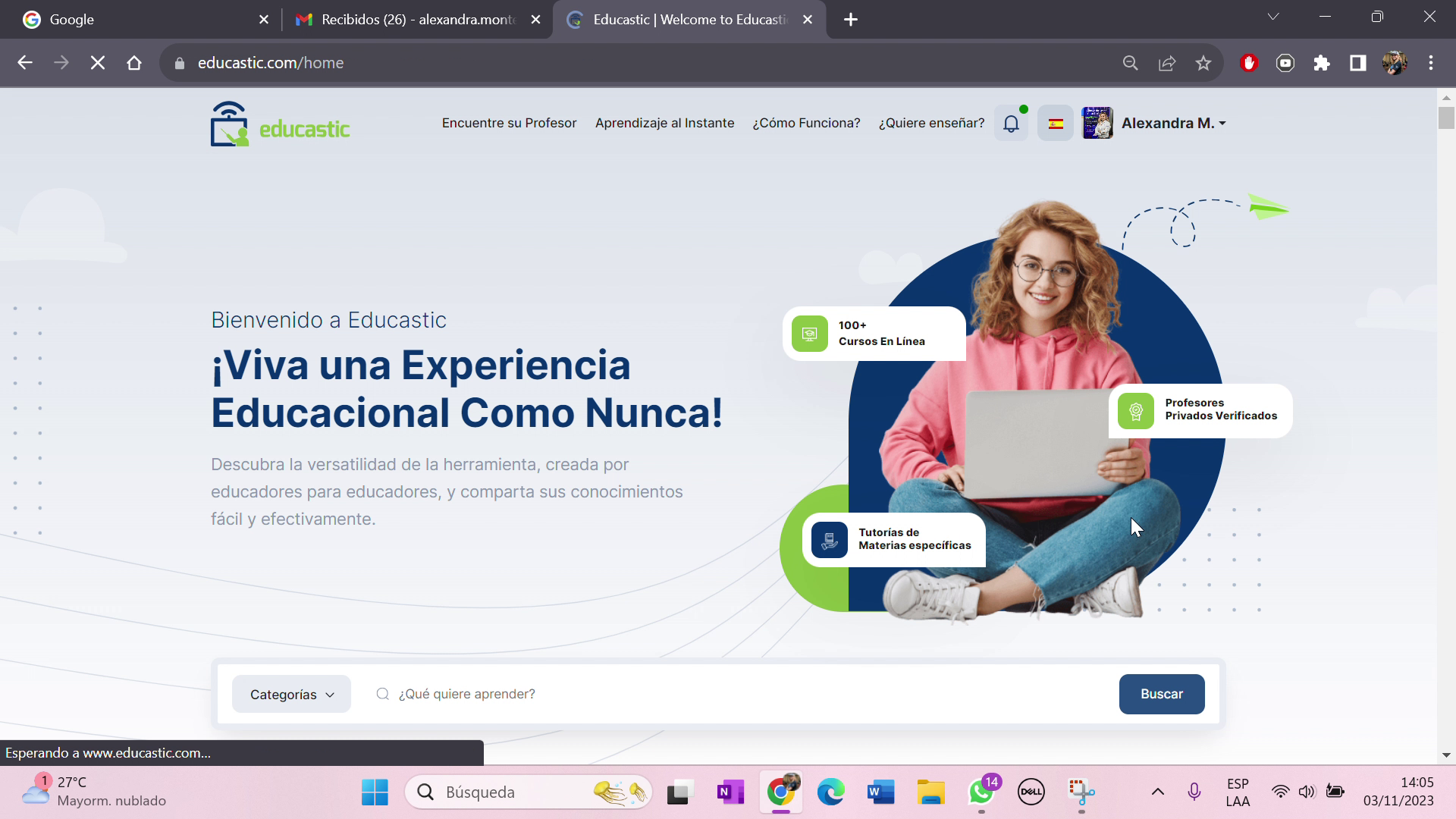The image size is (1456, 819).
Task: Open the Windows Start menu
Action: [x=375, y=792]
